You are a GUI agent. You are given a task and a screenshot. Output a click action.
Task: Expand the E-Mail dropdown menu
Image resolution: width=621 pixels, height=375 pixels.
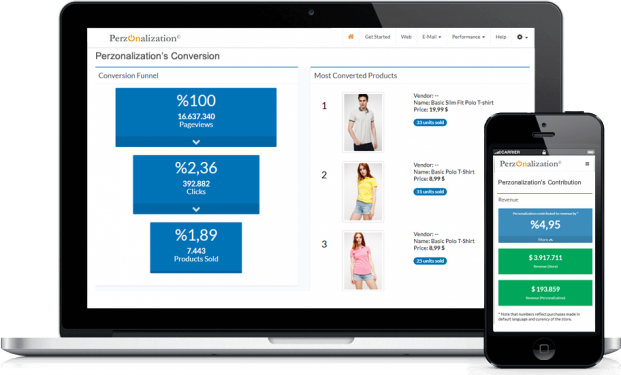[431, 37]
